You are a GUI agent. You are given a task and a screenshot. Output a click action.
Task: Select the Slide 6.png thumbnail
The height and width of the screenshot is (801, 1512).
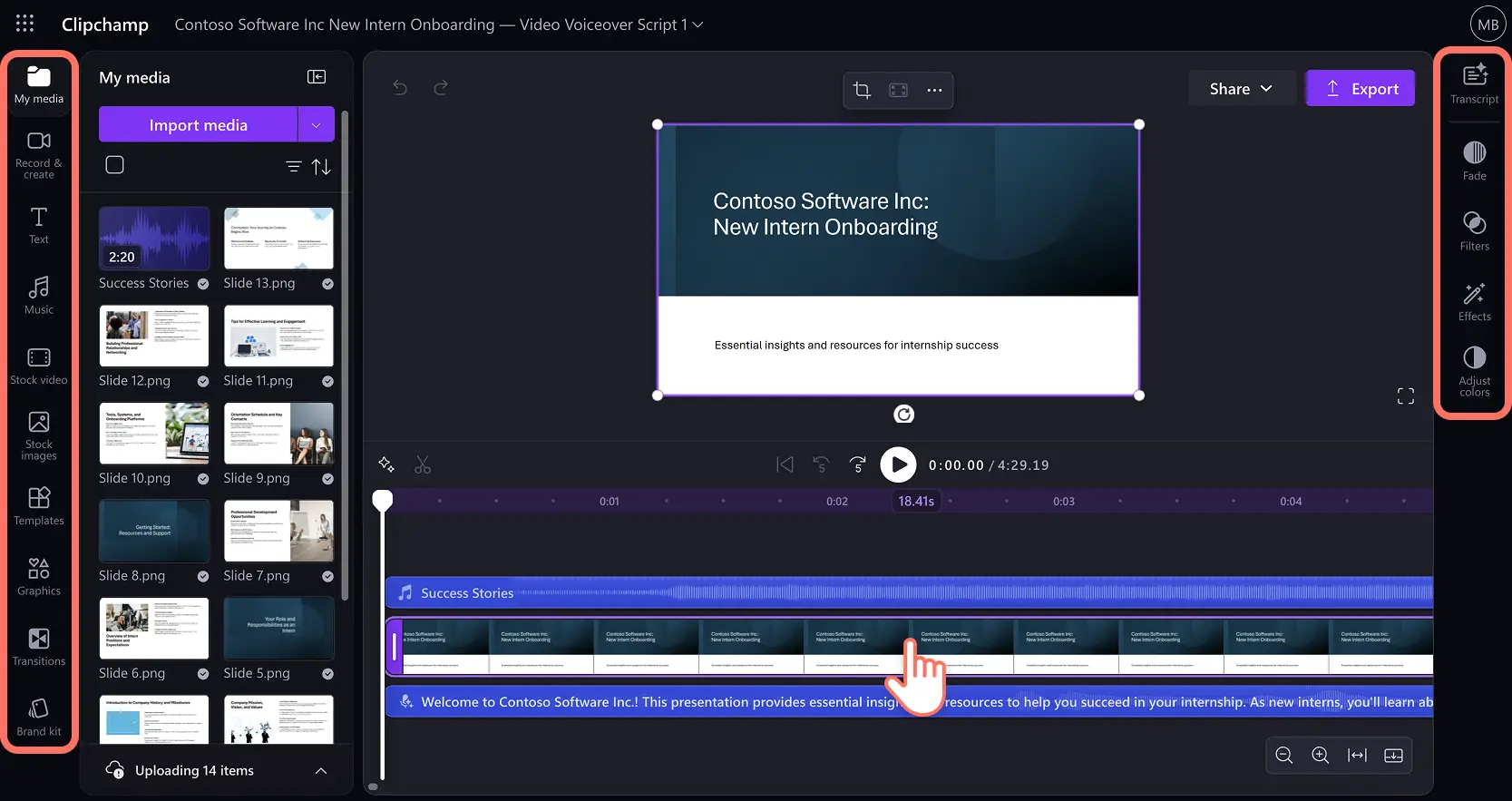(154, 628)
